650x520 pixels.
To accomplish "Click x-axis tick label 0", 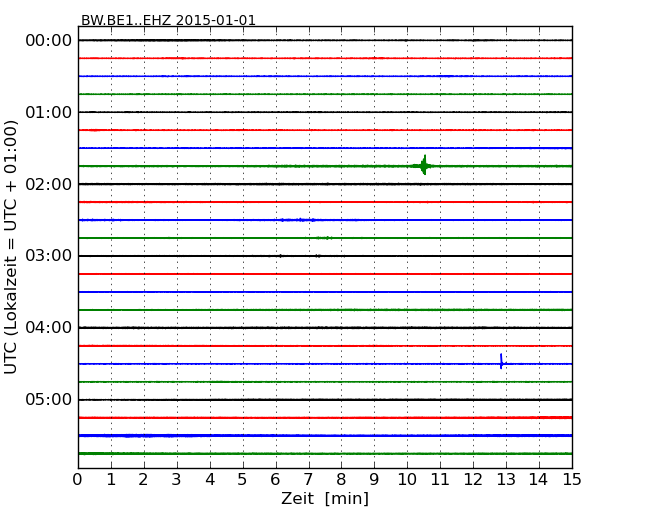I will pyautogui.click(x=78, y=480).
